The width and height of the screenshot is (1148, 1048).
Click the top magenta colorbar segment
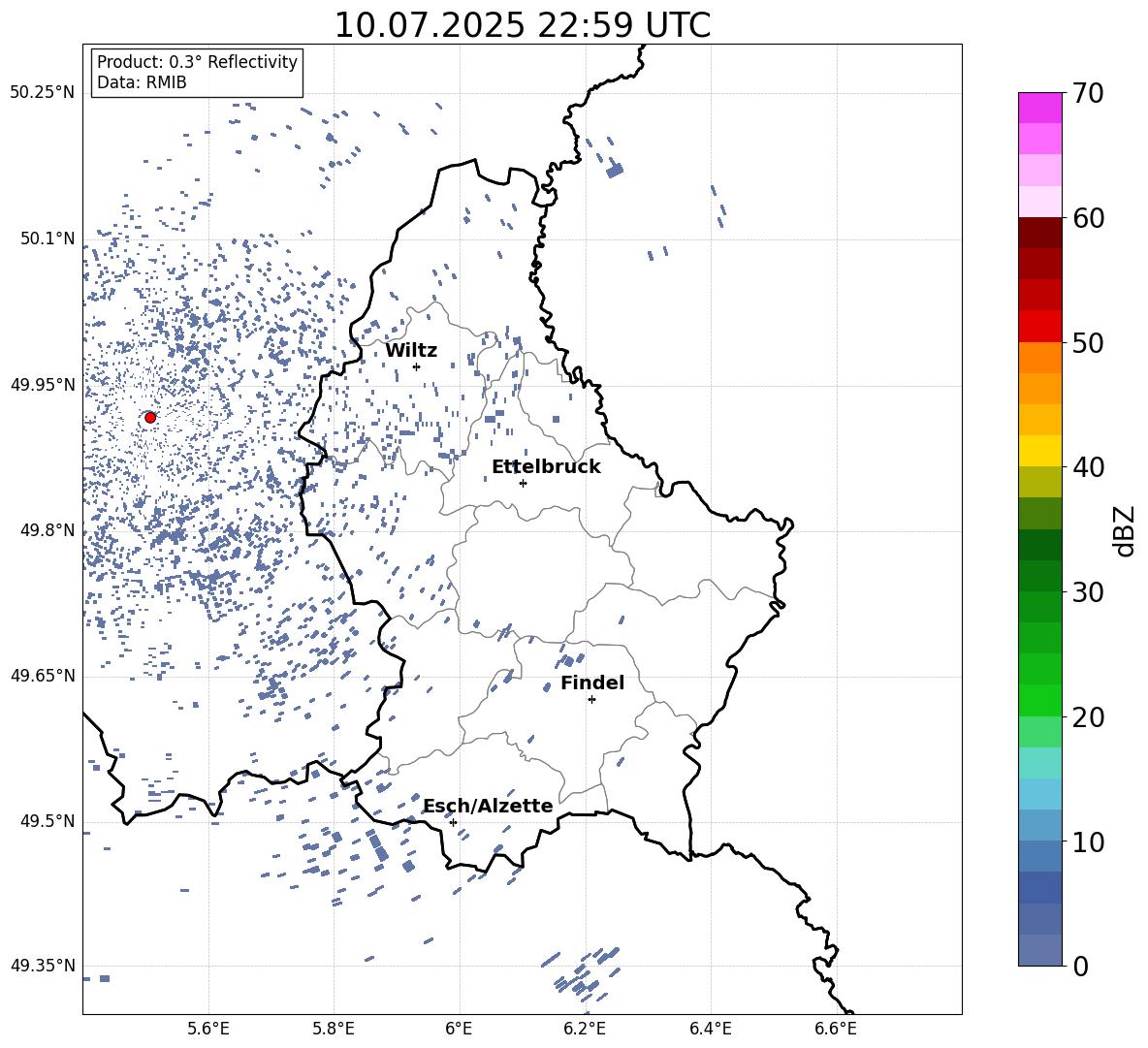click(1039, 108)
